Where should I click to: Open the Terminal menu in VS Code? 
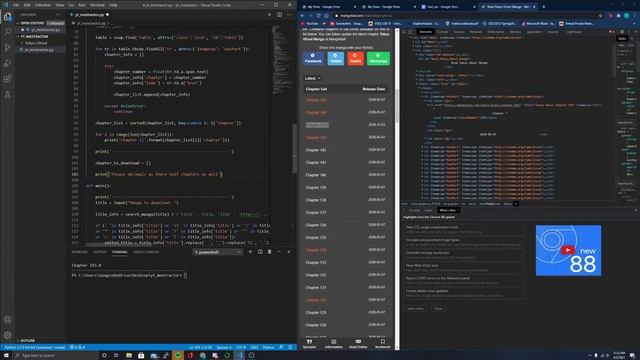(97, 5)
